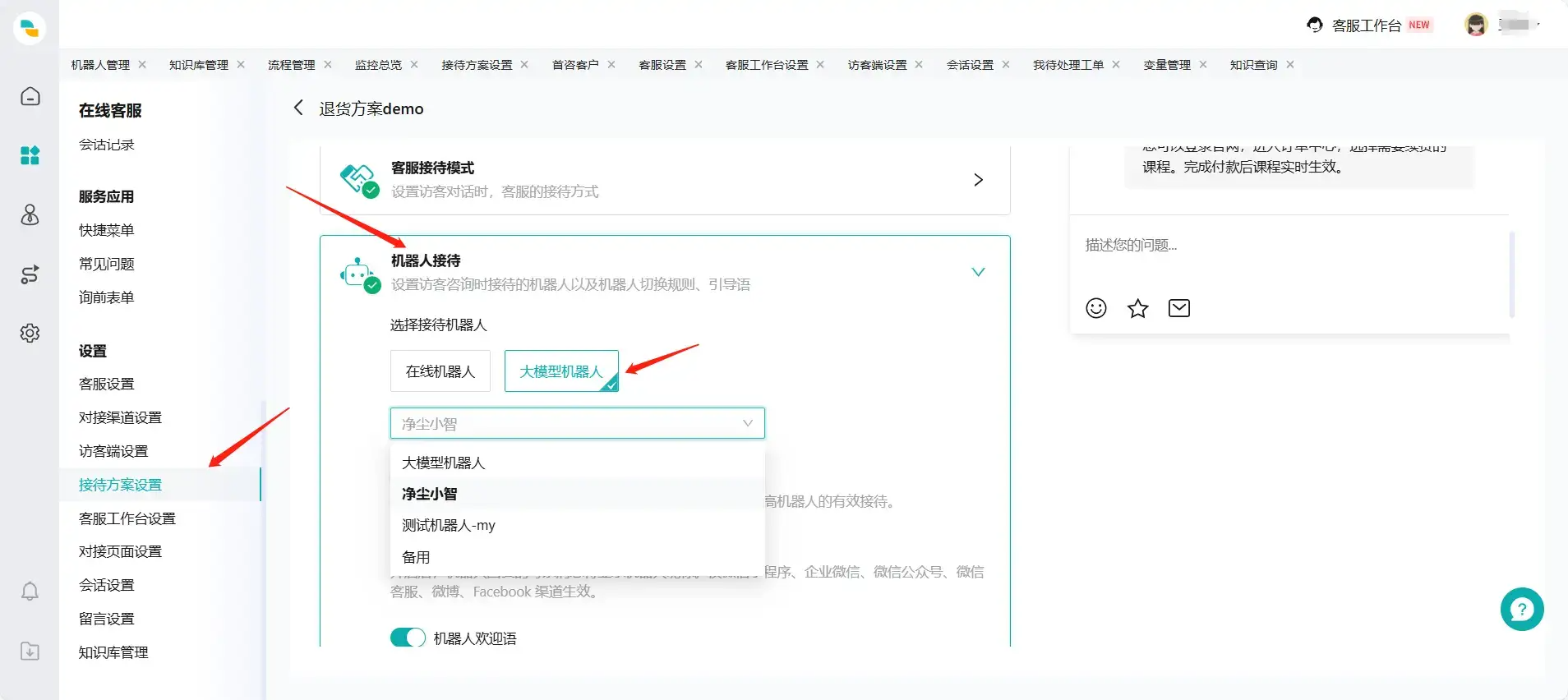
Task: Open the notifications bell icon
Action: tap(30, 592)
